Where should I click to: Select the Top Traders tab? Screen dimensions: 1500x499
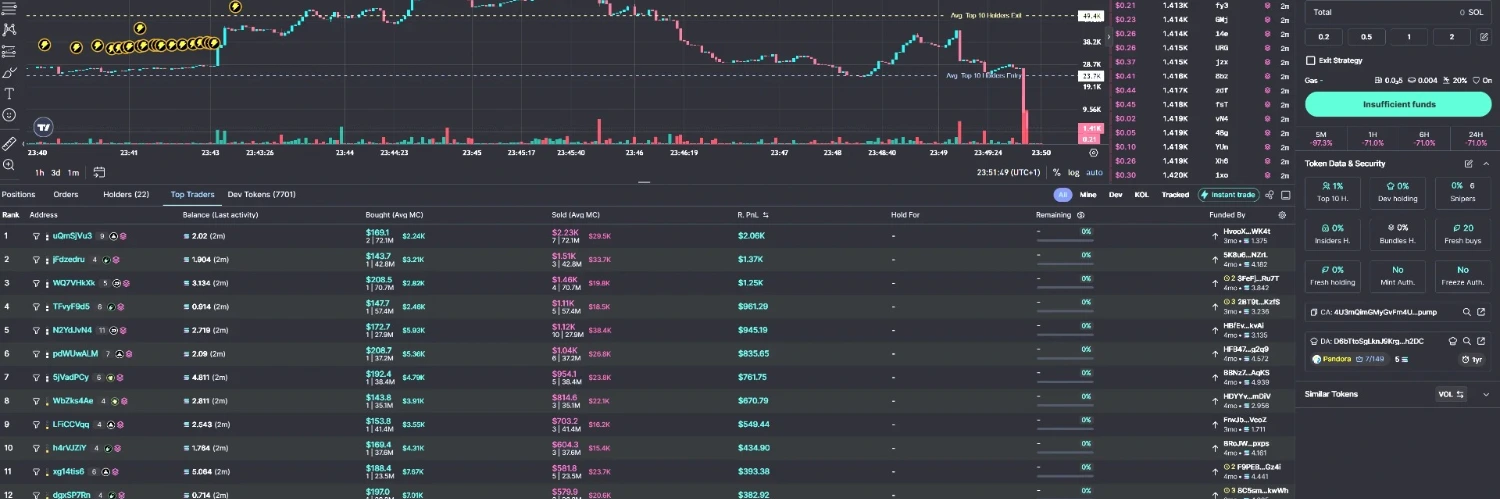(193, 194)
